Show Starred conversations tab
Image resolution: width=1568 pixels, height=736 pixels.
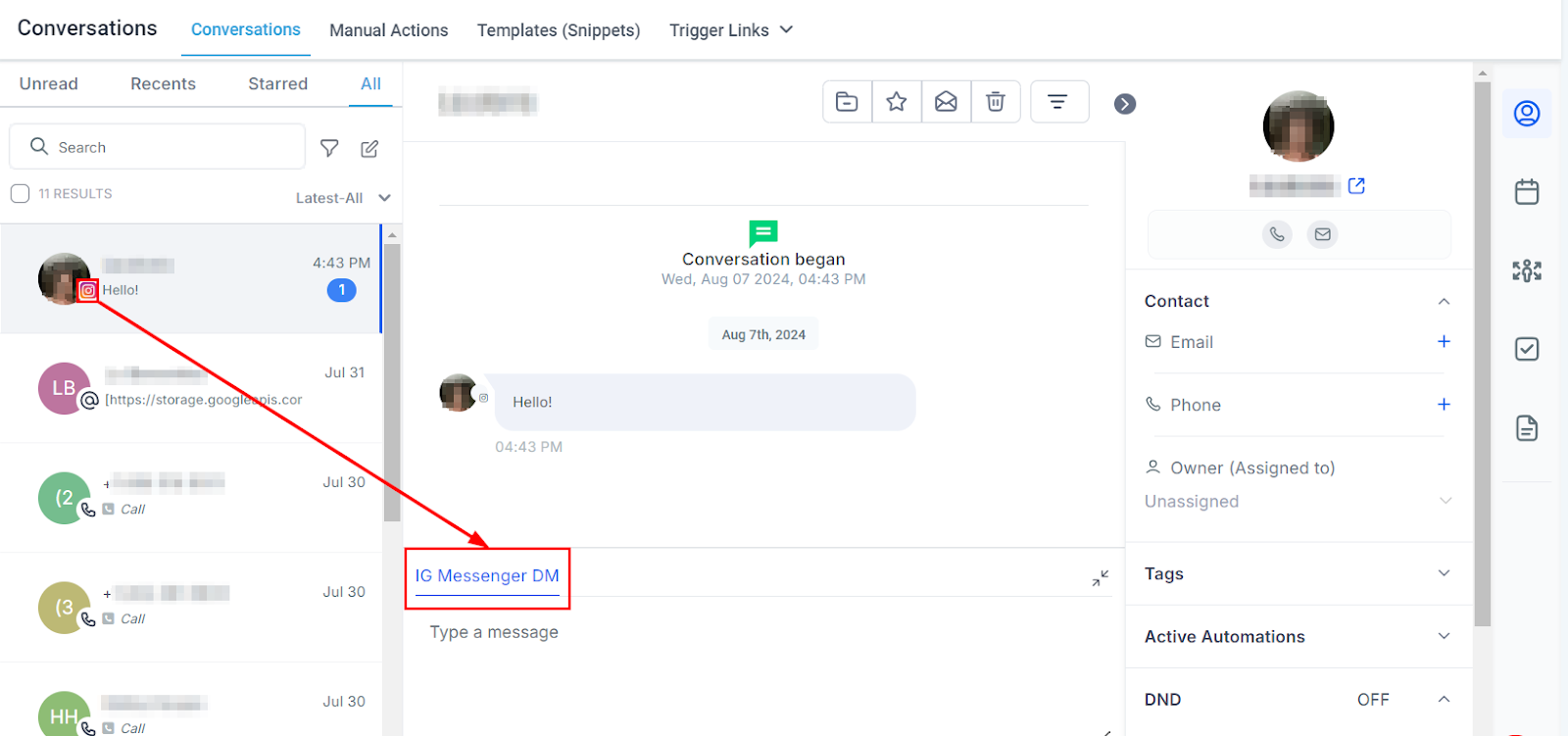point(278,84)
